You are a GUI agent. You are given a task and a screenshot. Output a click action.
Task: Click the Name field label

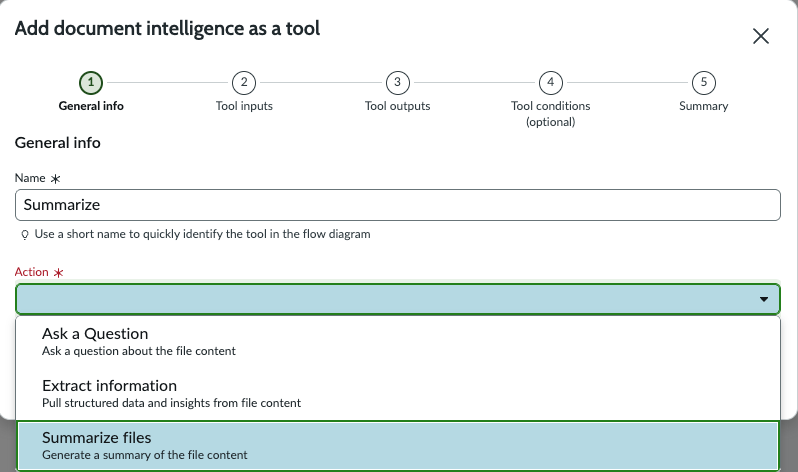30,178
